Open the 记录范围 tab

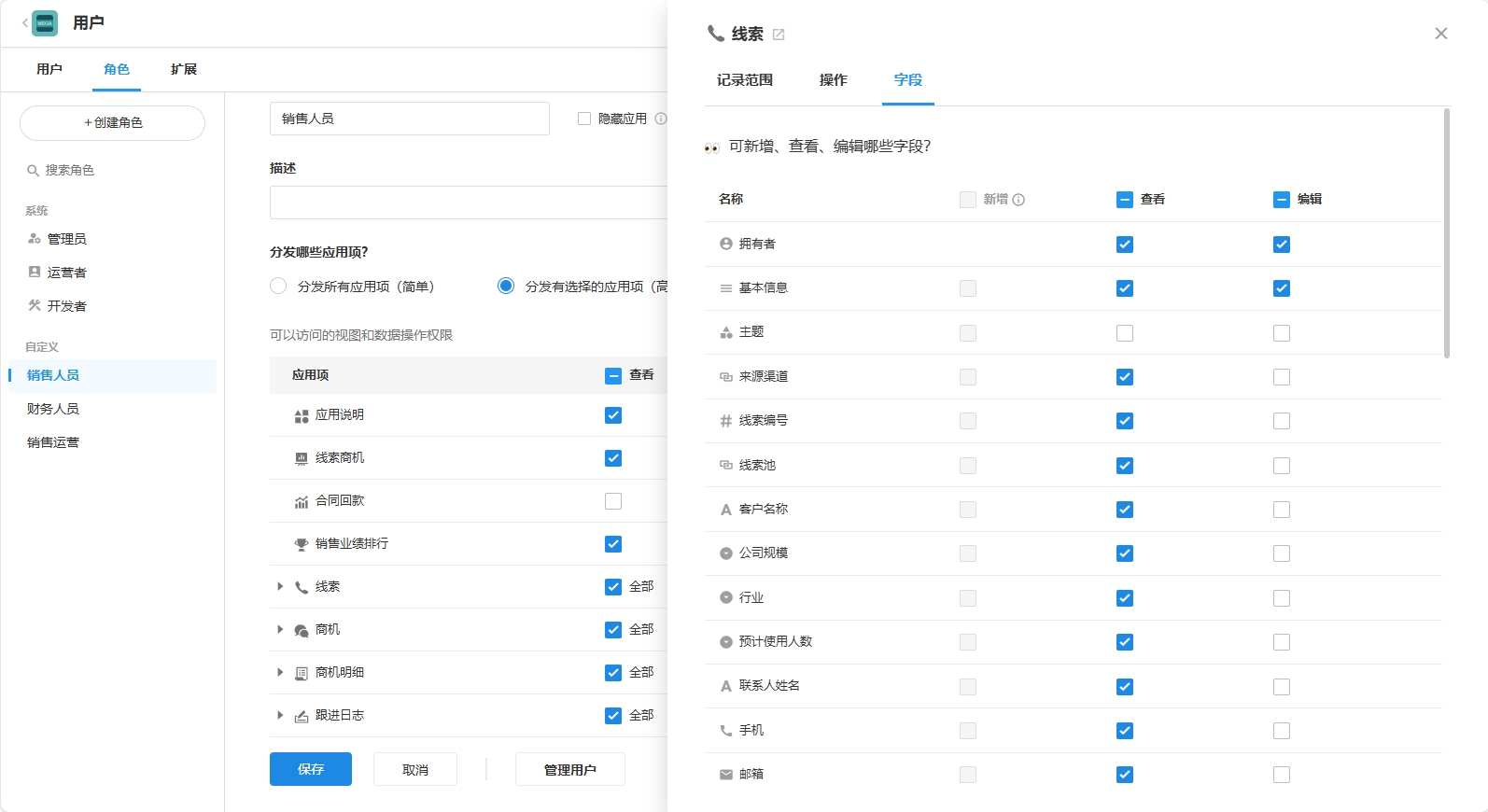(x=745, y=80)
